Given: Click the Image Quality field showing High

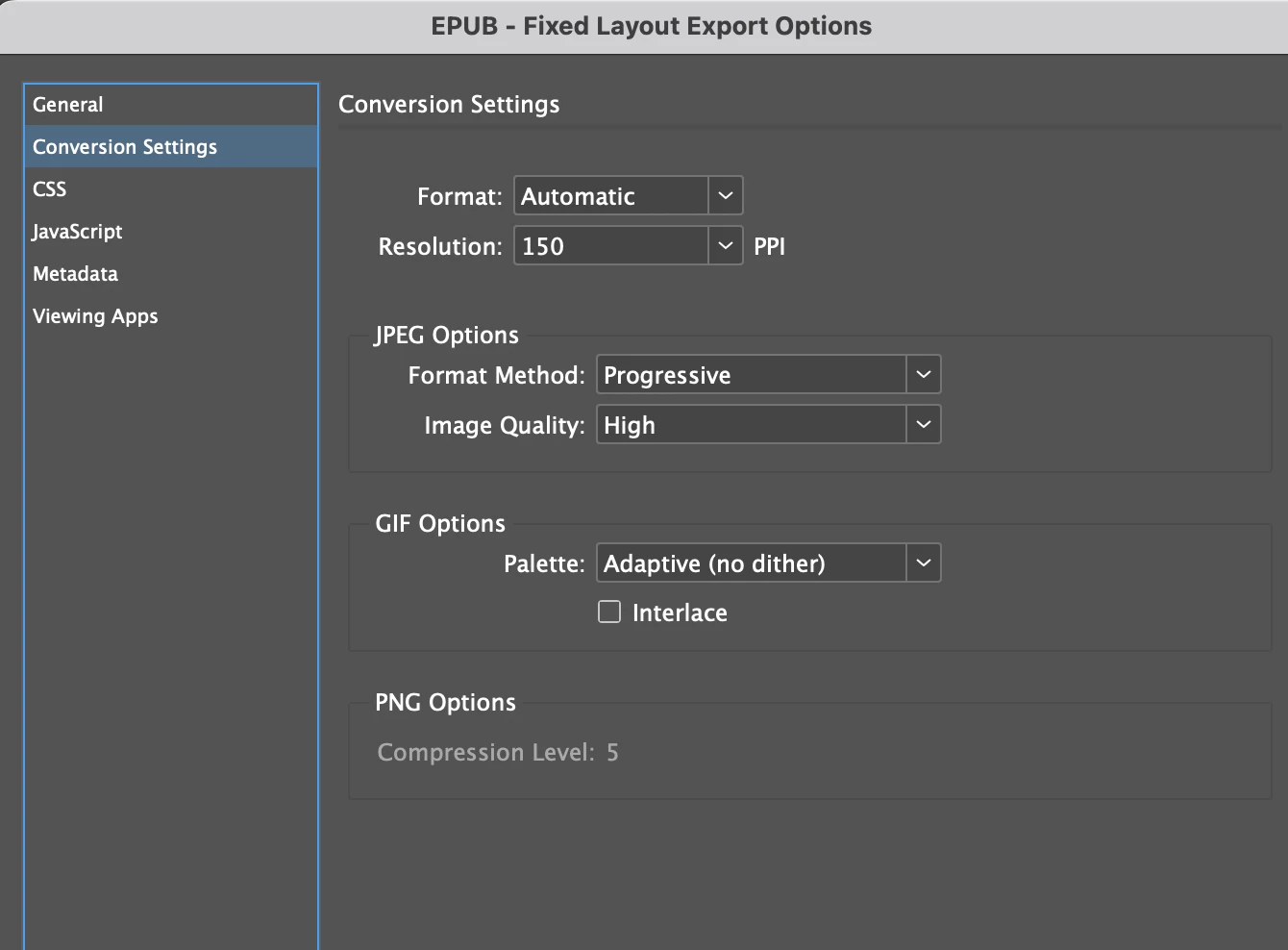Looking at the screenshot, I should [x=751, y=425].
